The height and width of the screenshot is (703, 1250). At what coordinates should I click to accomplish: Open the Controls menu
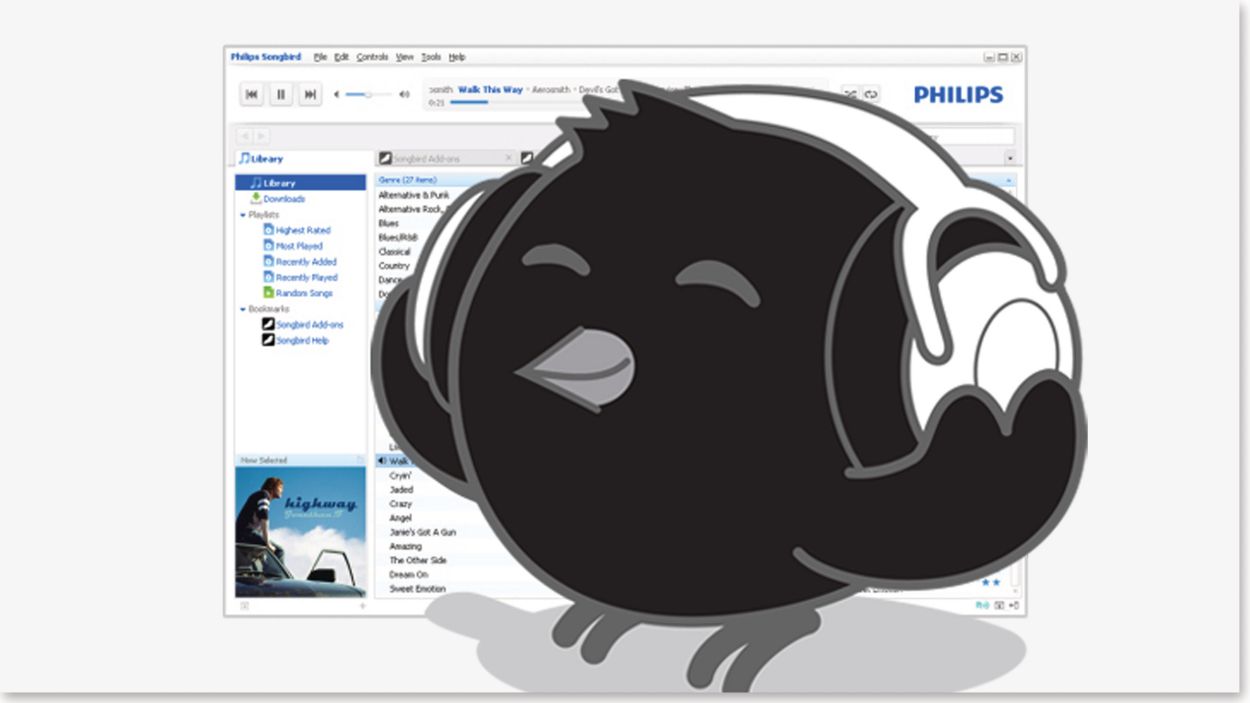pyautogui.click(x=372, y=57)
